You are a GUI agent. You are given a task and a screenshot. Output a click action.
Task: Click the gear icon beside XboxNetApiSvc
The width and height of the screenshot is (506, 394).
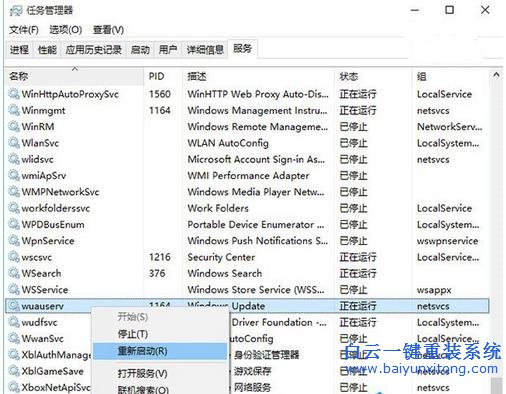pos(14,387)
